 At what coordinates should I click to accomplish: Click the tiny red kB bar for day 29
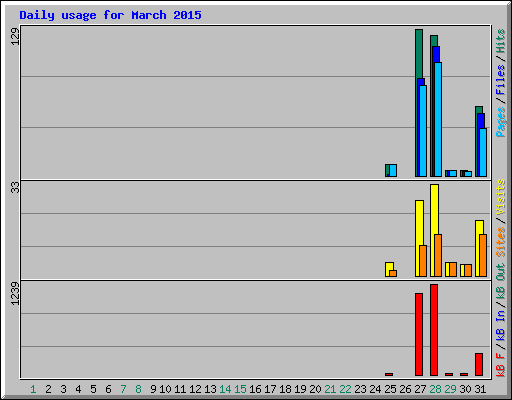[449, 375]
